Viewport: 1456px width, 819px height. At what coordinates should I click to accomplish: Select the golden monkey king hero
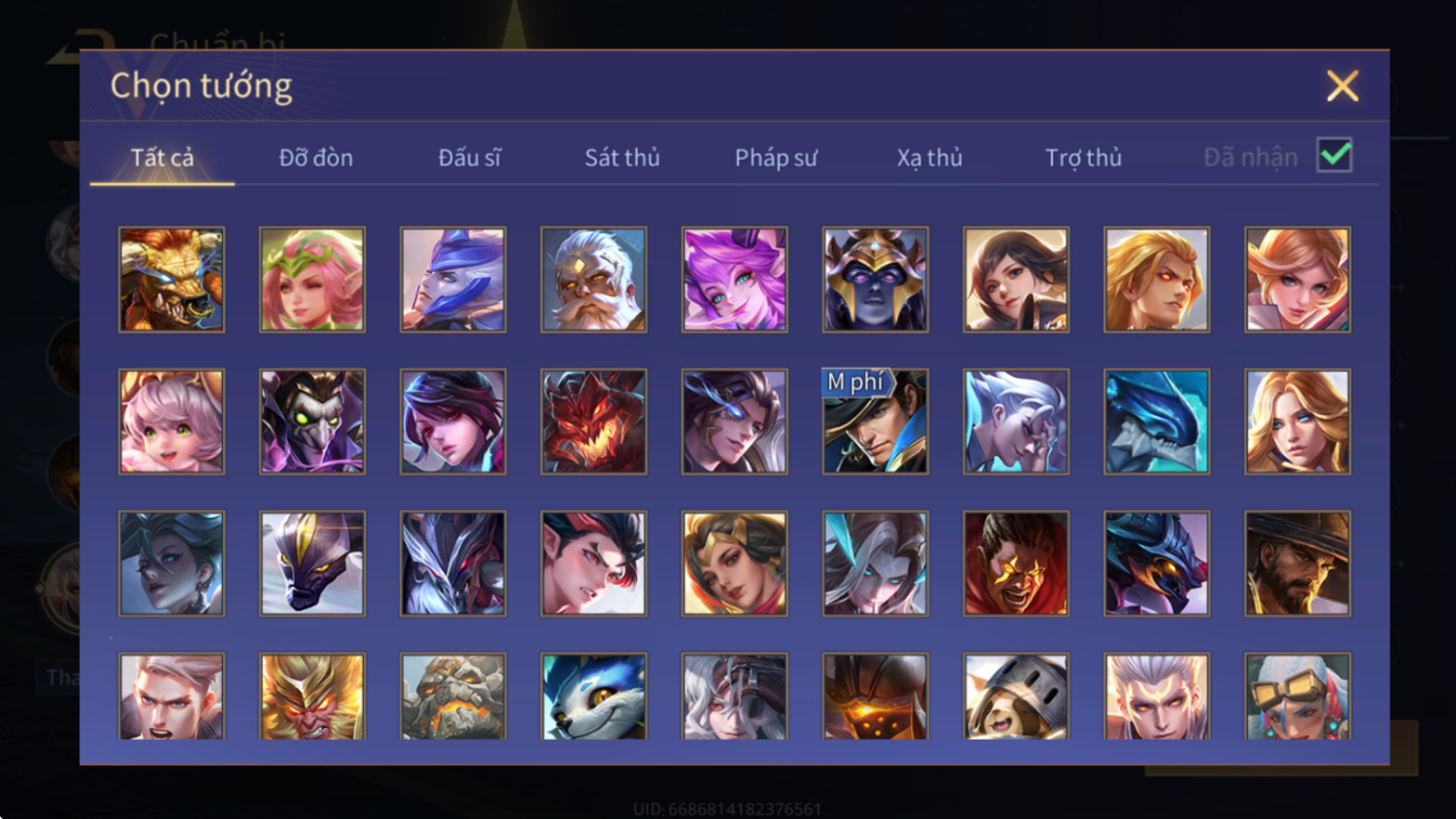(x=312, y=696)
